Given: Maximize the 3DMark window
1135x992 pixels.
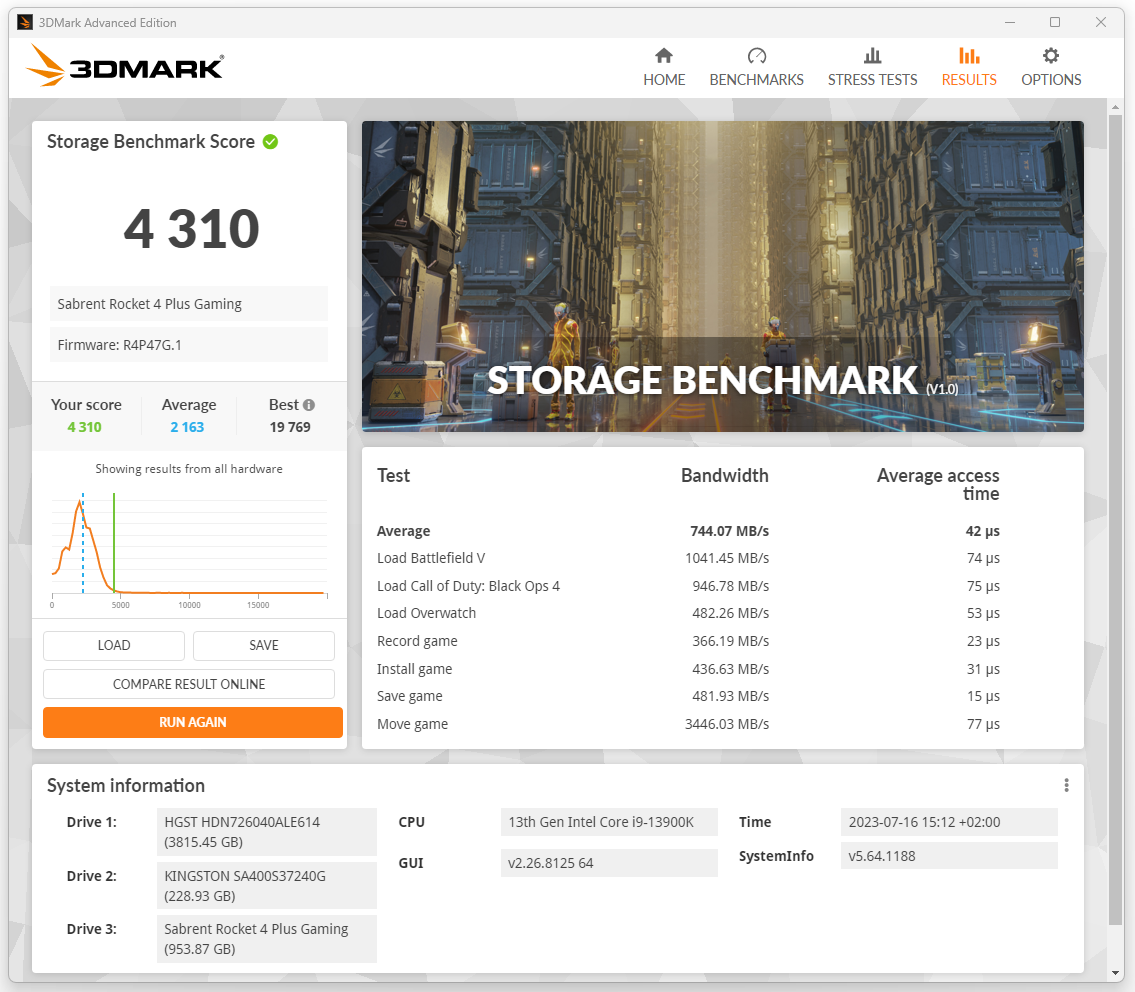Looking at the screenshot, I should tap(1055, 22).
